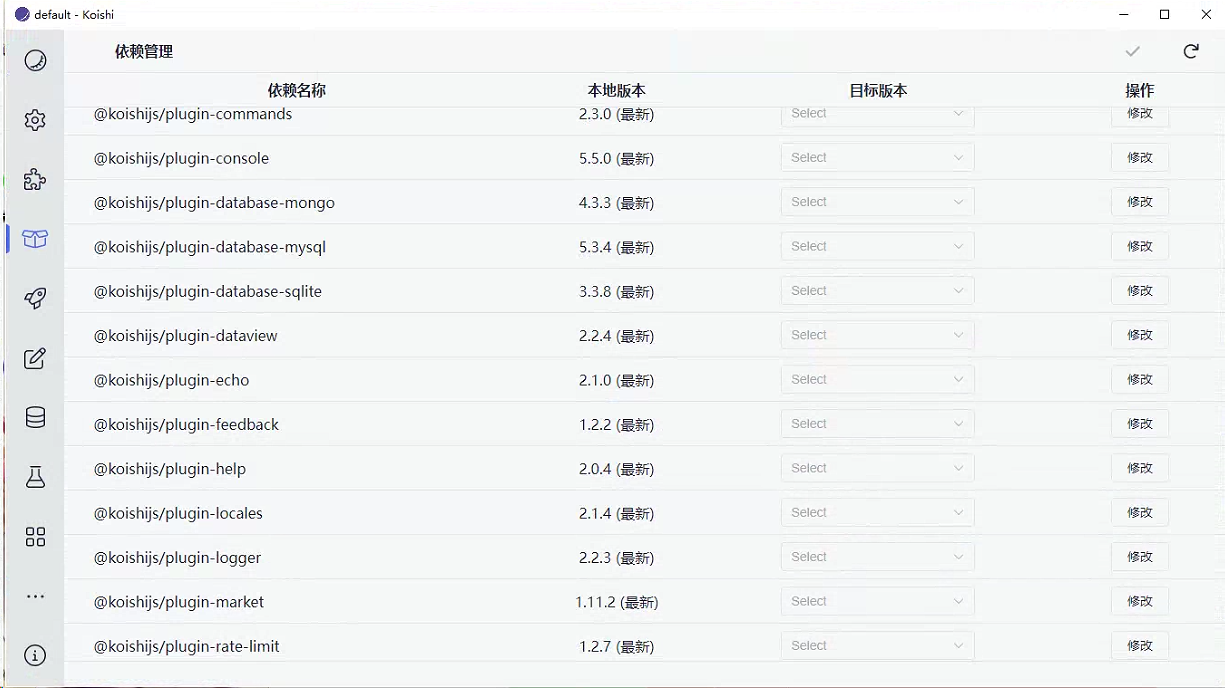
Task: Open target version dropdown for plugin-logger
Action: coord(877,557)
